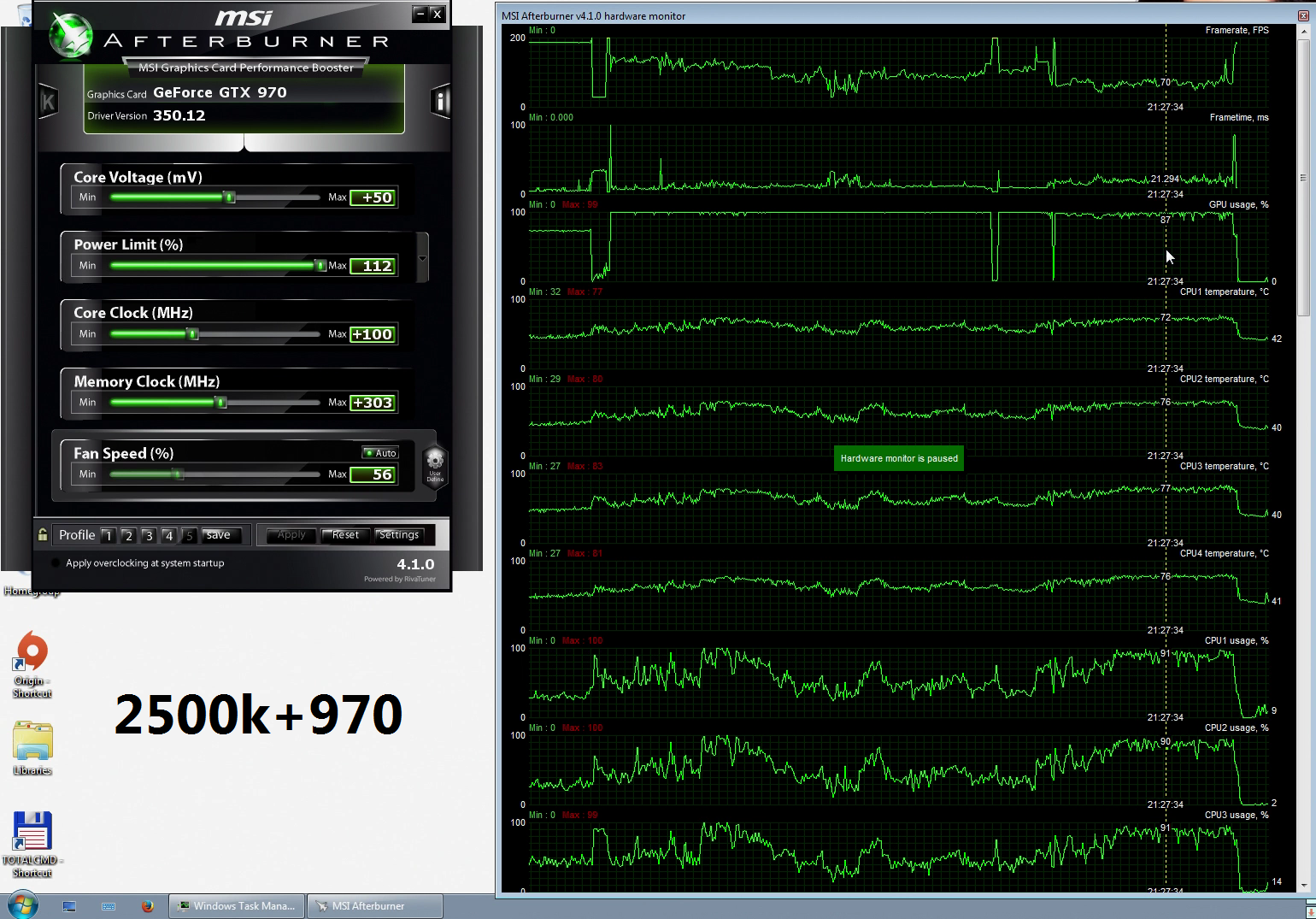Click the 'Powered by RivaTuner' text
The height and width of the screenshot is (919, 1316).
coord(400,580)
